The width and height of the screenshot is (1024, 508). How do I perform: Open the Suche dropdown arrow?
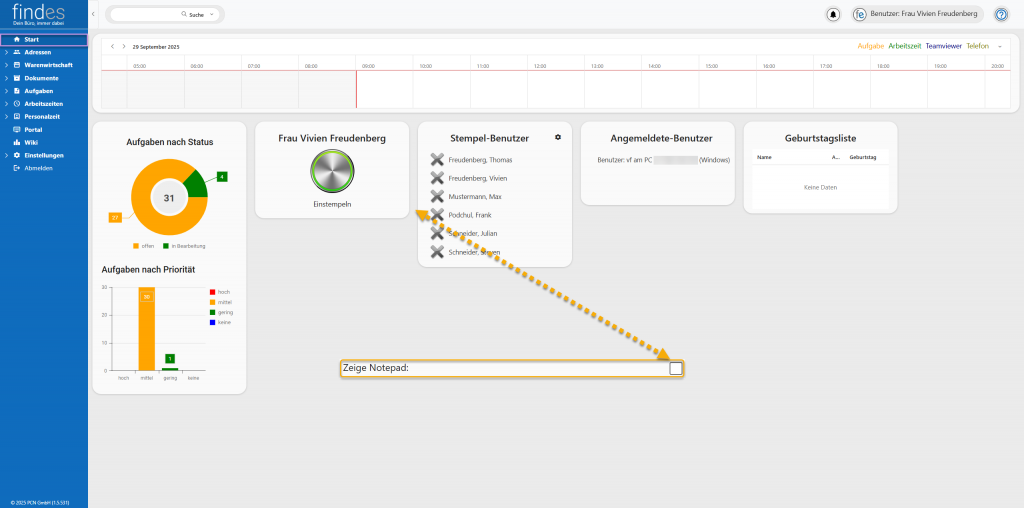coord(210,15)
